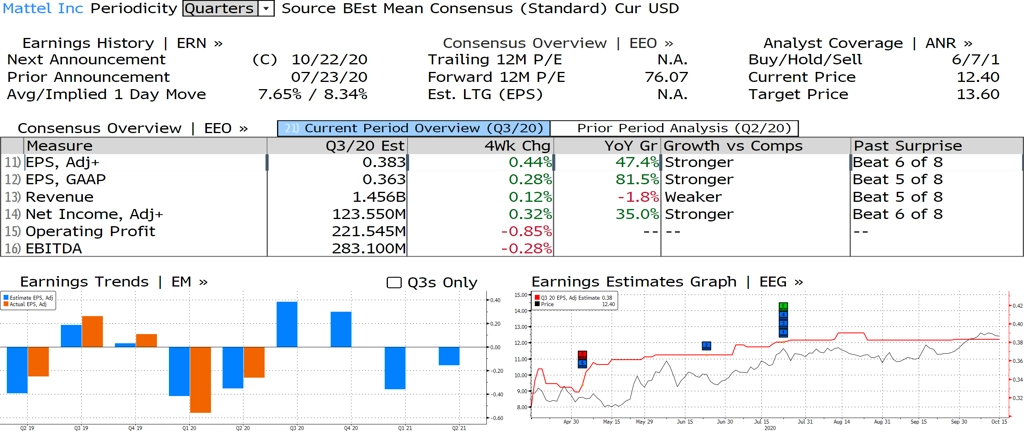Viewport: 1024px width, 434px height.
Task: Select Operating Profit measure row
Action: click(512, 232)
